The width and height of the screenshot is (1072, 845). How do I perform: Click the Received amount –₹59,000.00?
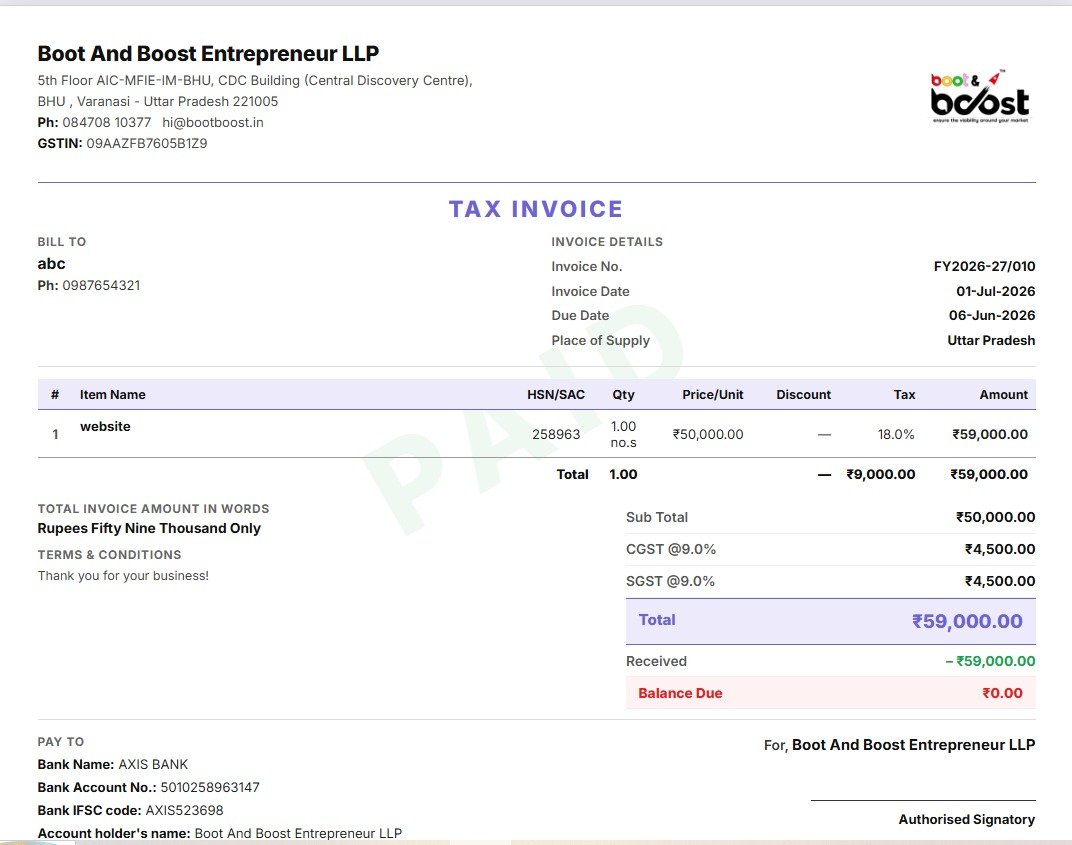(990, 661)
